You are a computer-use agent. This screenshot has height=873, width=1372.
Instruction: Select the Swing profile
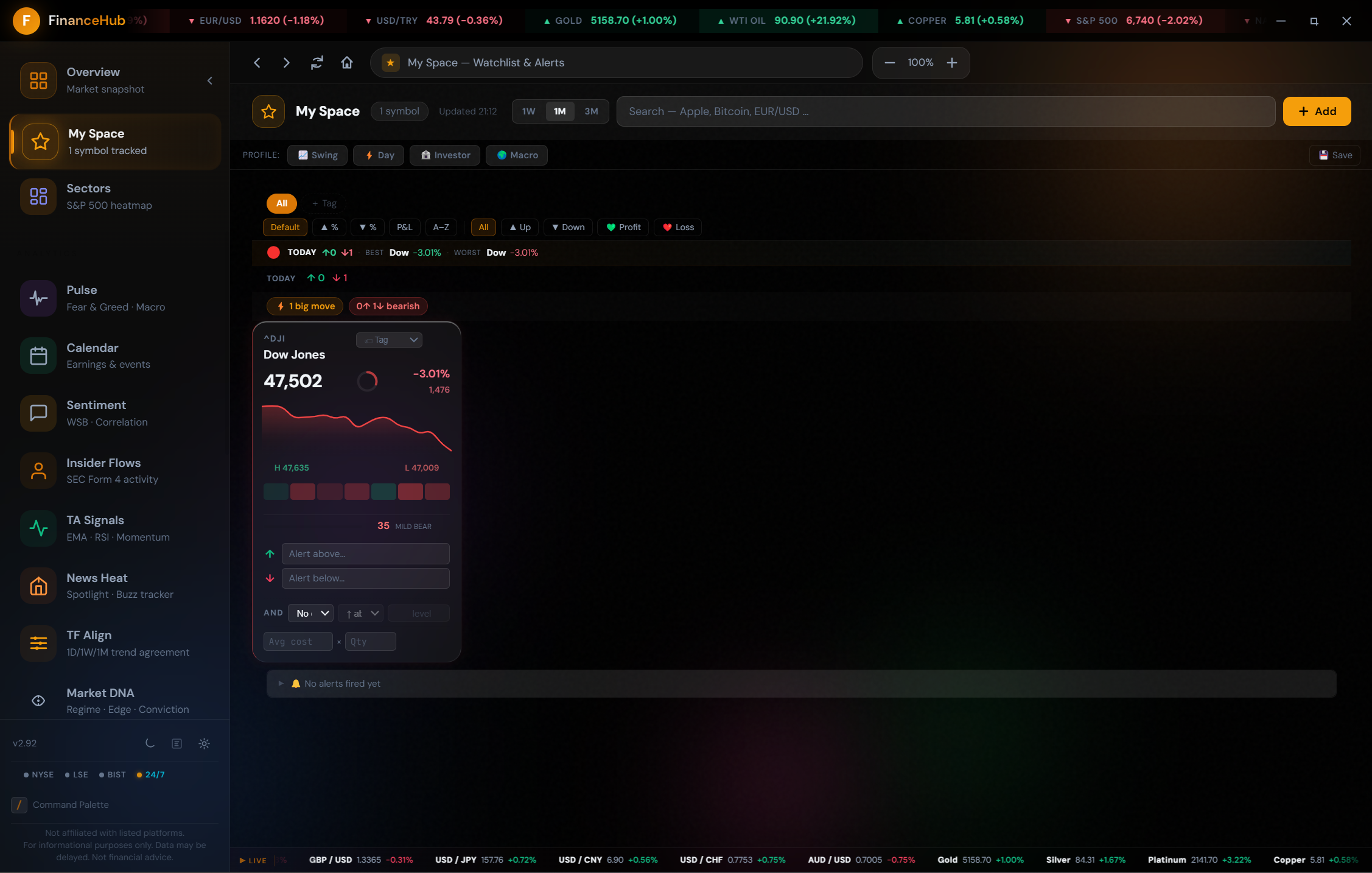pos(317,155)
